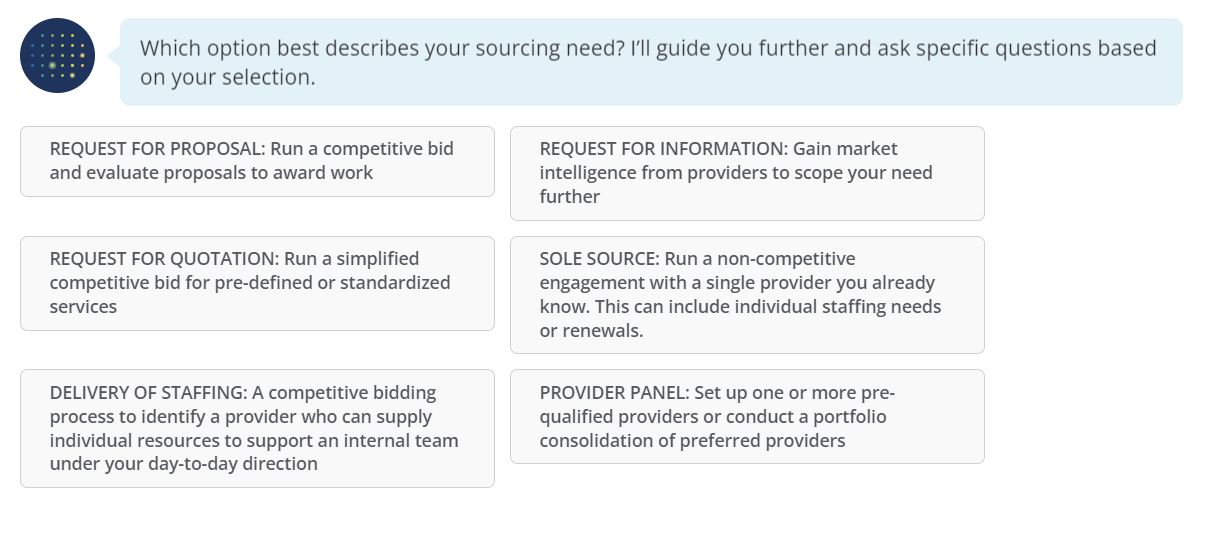The height and width of the screenshot is (537, 1225).
Task: Pick the option about evaluating proposals to award work
Action: pyautogui.click(x=257, y=161)
